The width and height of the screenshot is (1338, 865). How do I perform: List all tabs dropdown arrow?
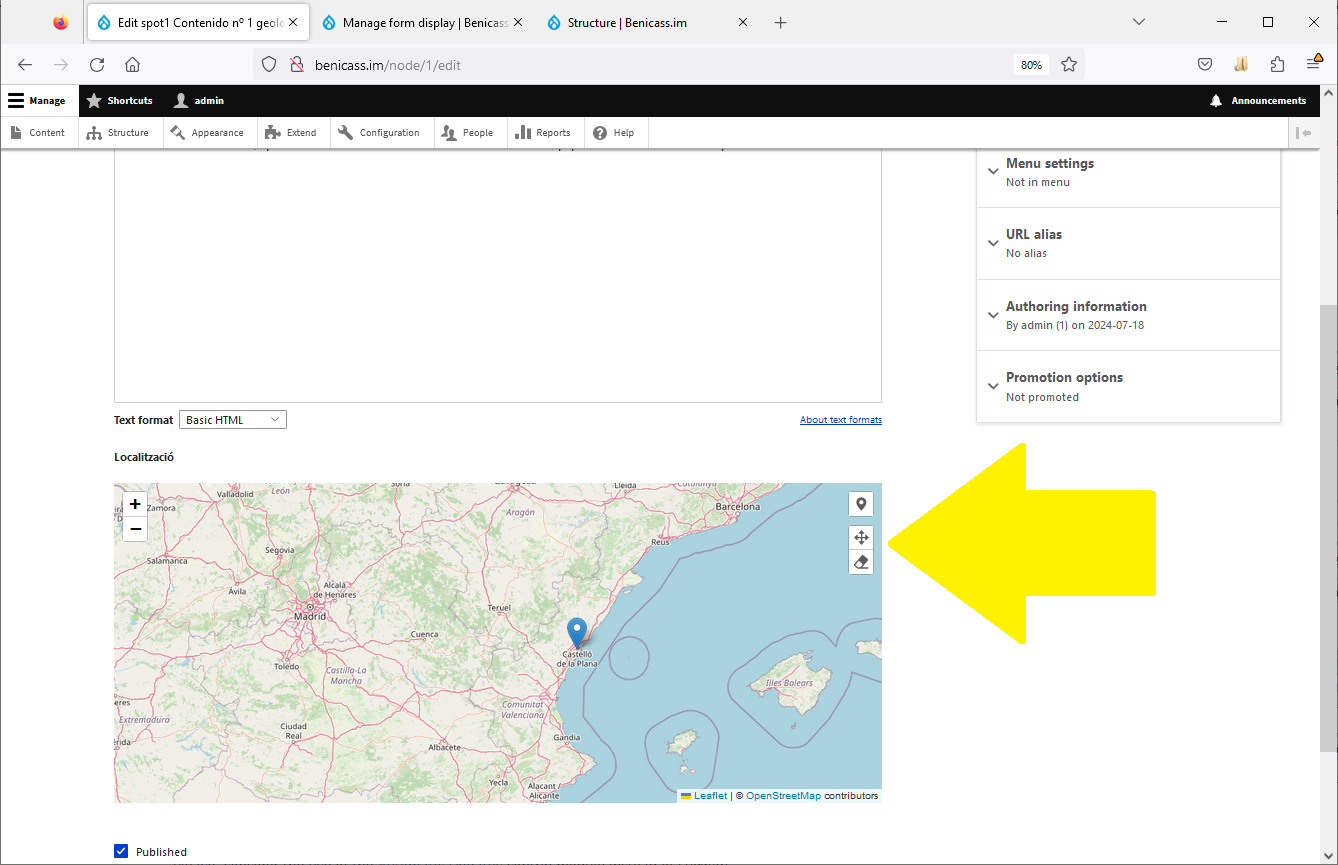click(x=1138, y=22)
